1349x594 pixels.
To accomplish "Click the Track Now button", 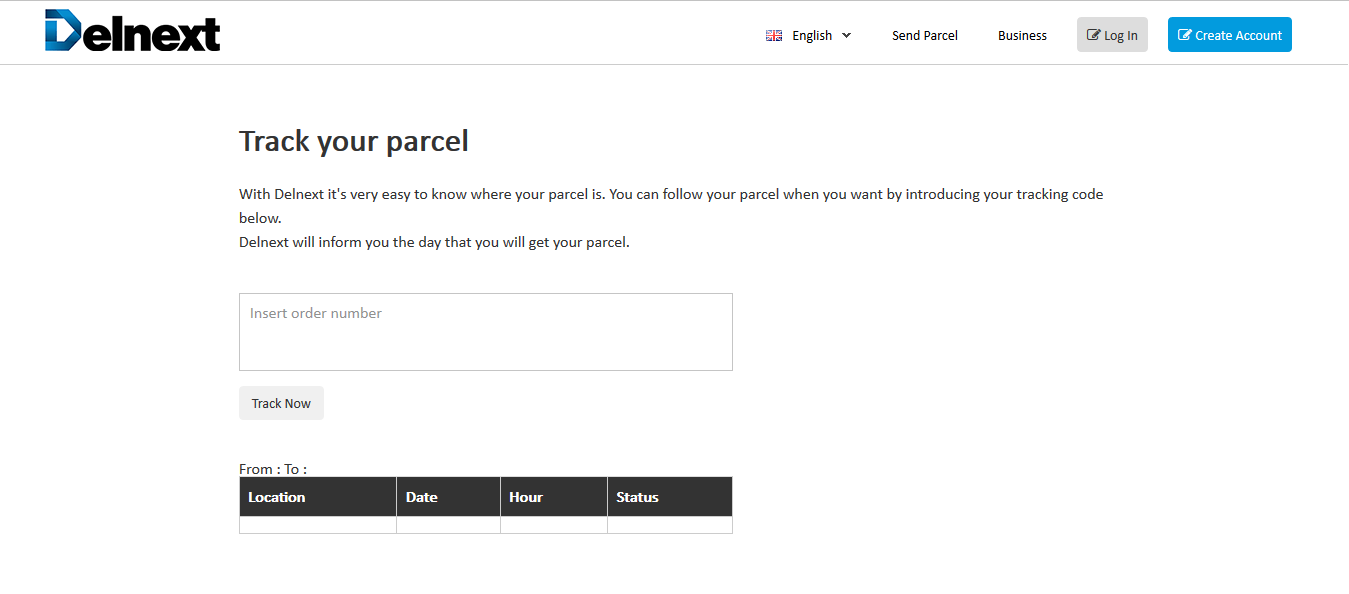I will [281, 403].
